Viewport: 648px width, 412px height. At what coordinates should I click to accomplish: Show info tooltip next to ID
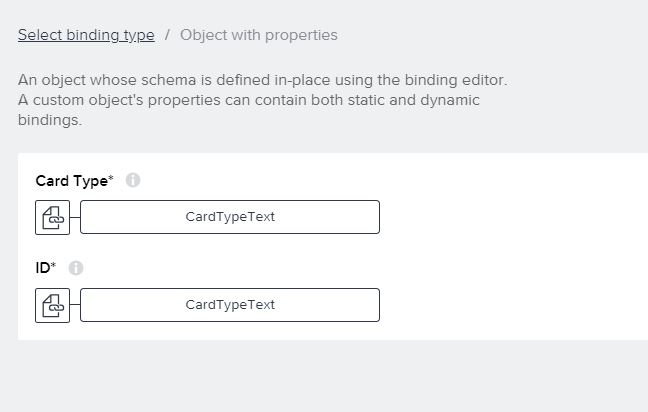[76, 268]
